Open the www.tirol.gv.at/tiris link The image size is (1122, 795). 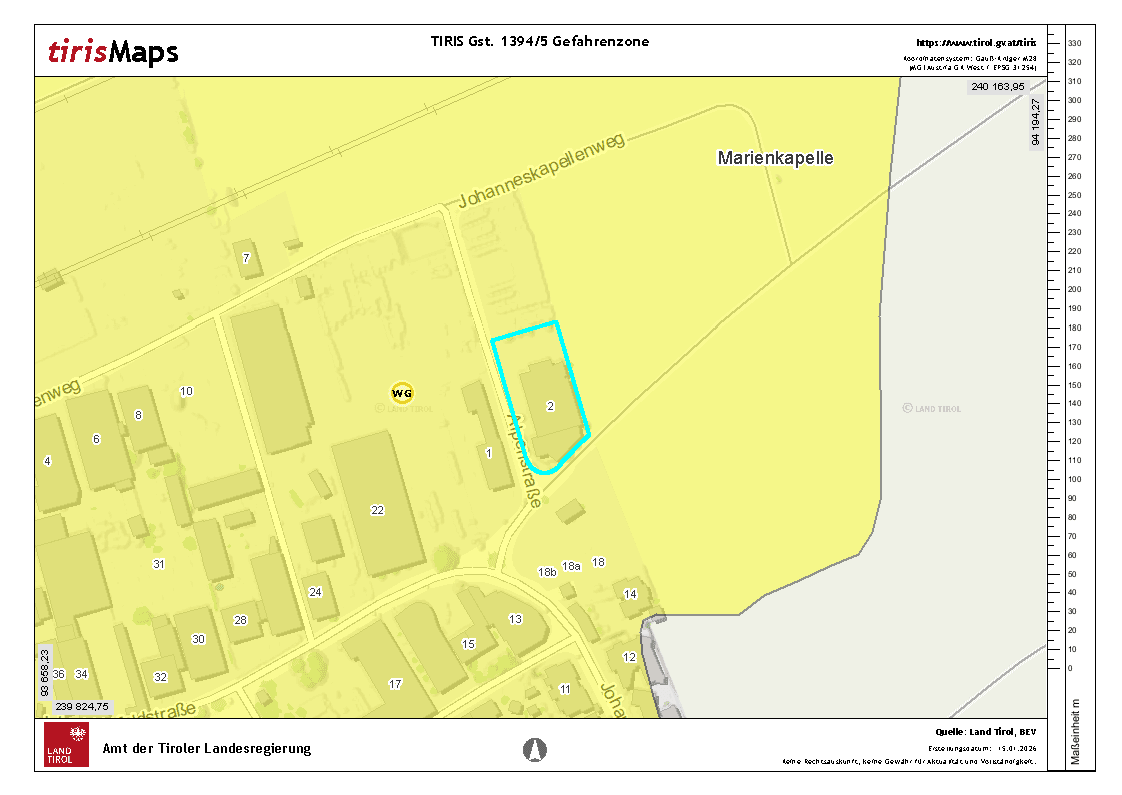click(976, 43)
